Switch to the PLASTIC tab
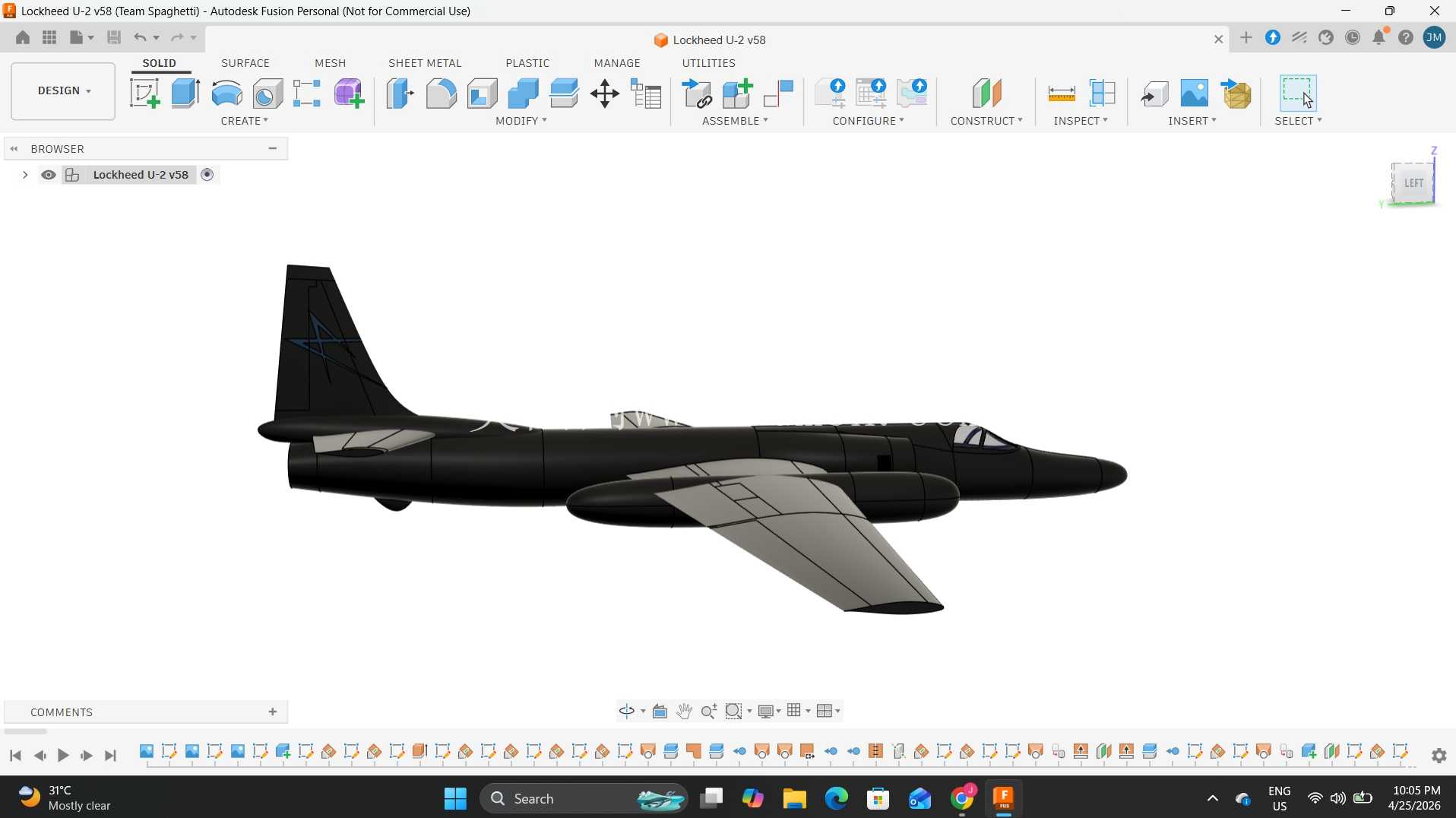Viewport: 1456px width, 818px height. coord(527,63)
